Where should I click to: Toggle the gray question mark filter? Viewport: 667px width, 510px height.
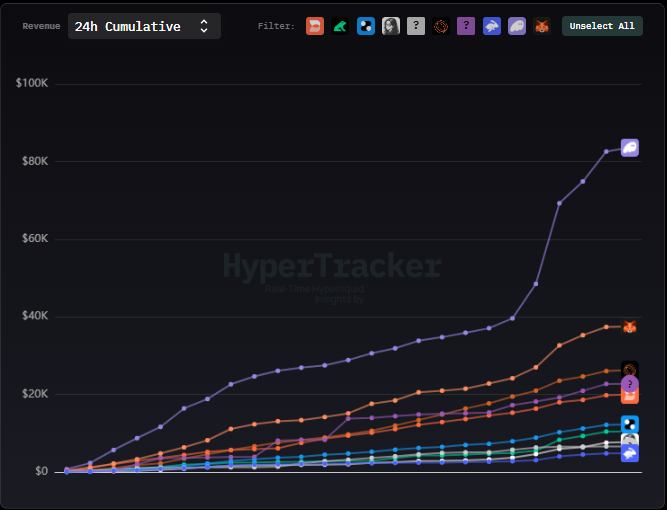pyautogui.click(x=416, y=26)
